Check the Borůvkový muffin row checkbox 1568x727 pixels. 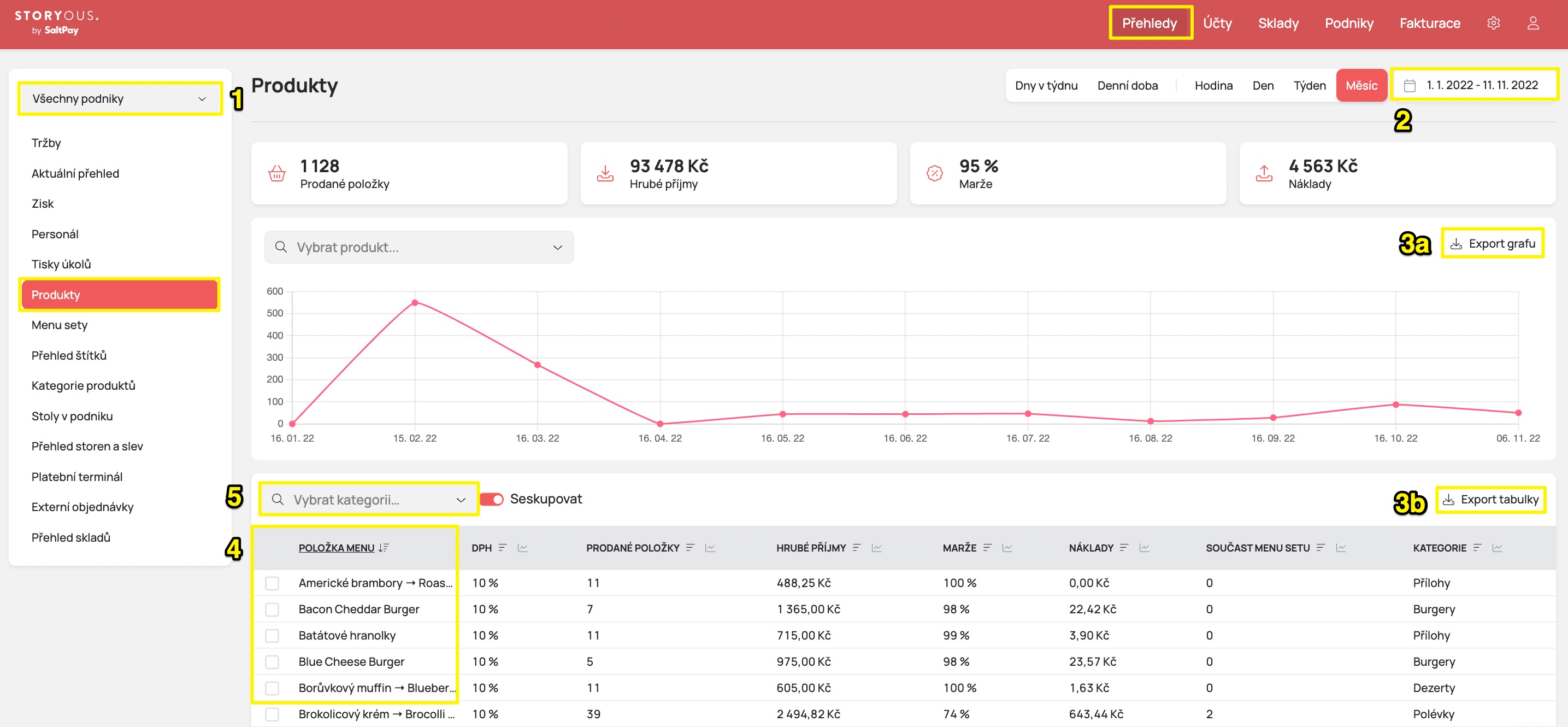pyautogui.click(x=272, y=688)
